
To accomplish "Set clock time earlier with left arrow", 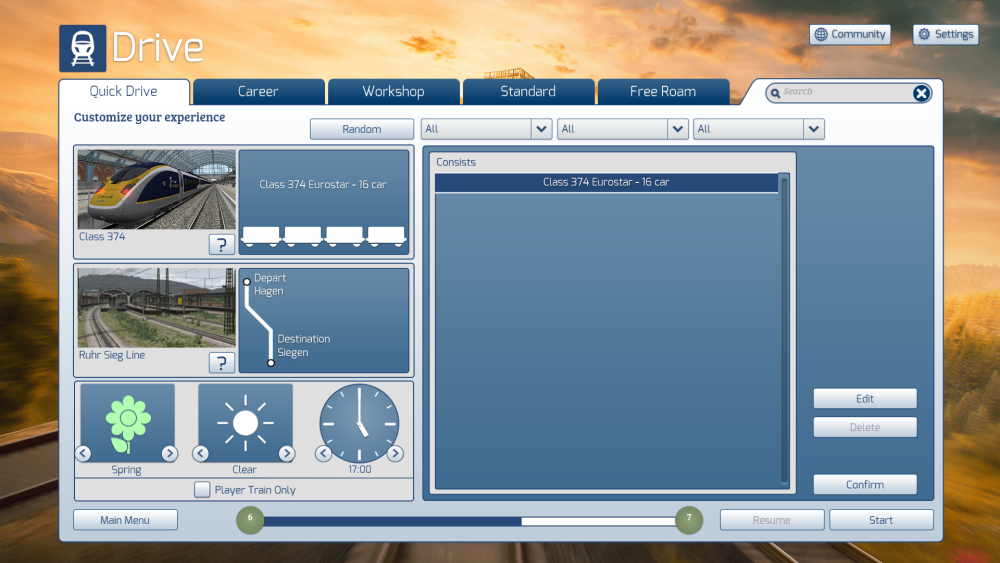I will 323,453.
